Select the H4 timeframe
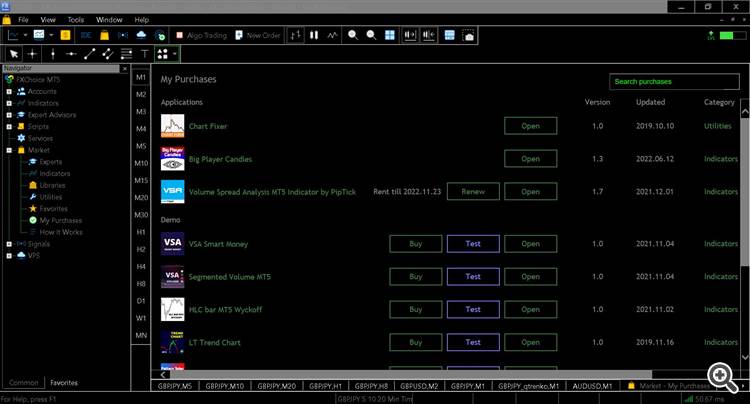750x404 pixels. 141,266
